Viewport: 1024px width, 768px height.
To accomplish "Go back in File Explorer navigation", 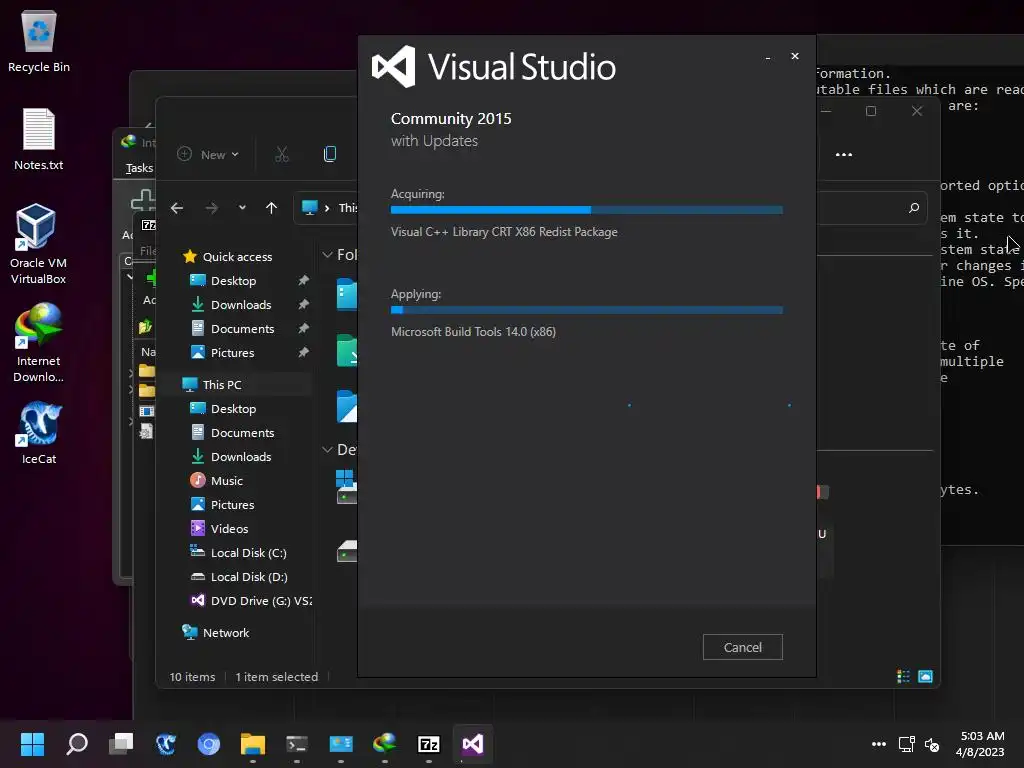I will point(177,208).
